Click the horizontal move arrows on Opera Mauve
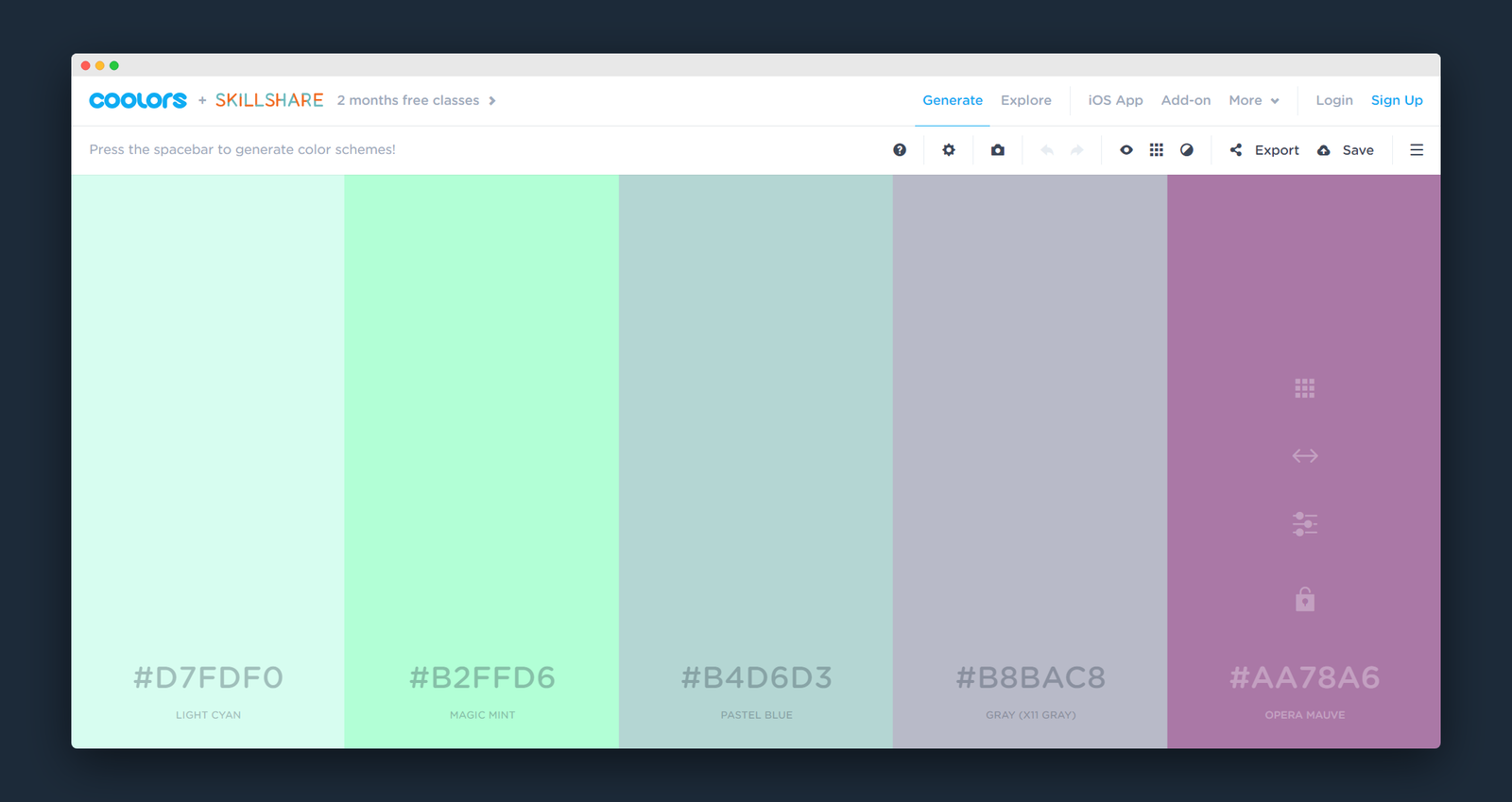Image resolution: width=1512 pixels, height=802 pixels. pyautogui.click(x=1305, y=456)
